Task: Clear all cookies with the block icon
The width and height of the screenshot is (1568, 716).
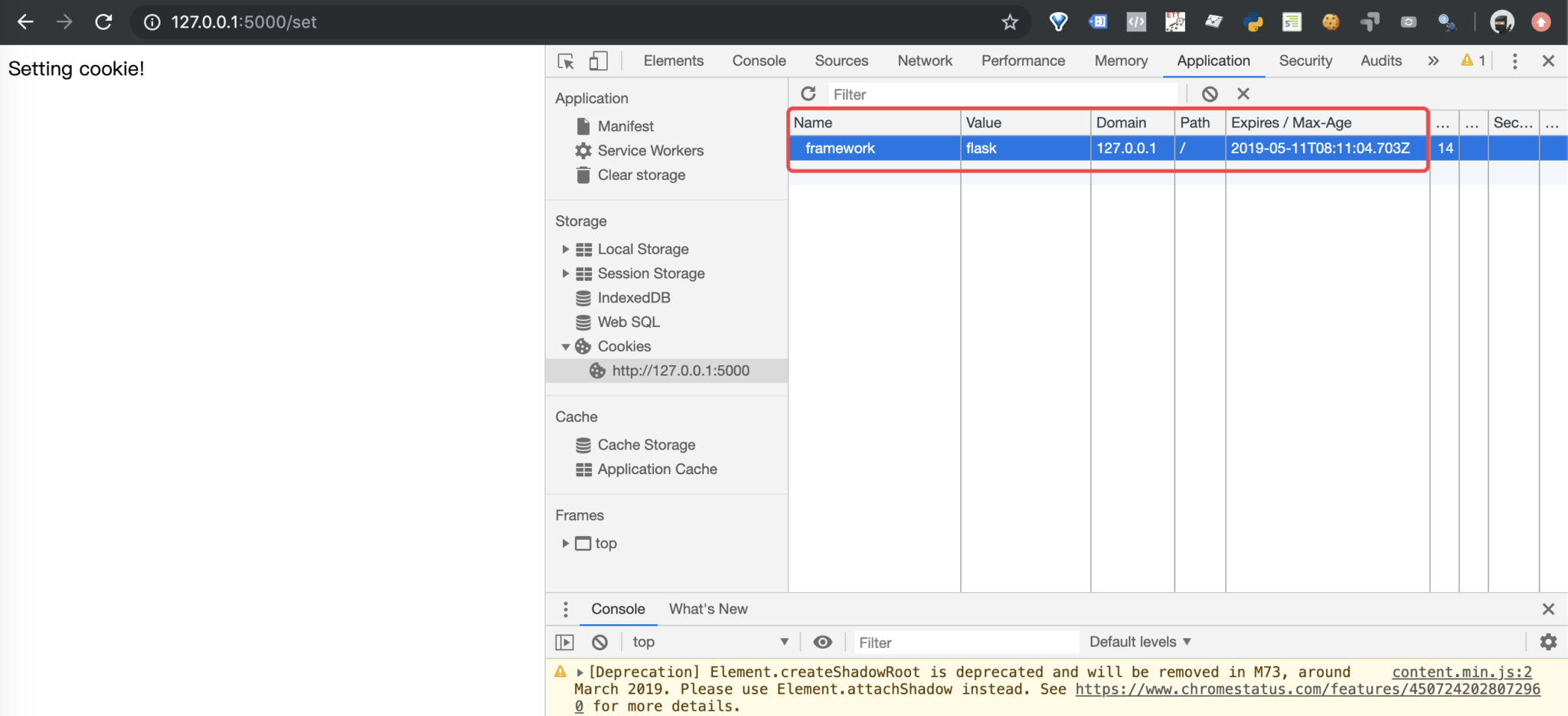Action: tap(1210, 94)
